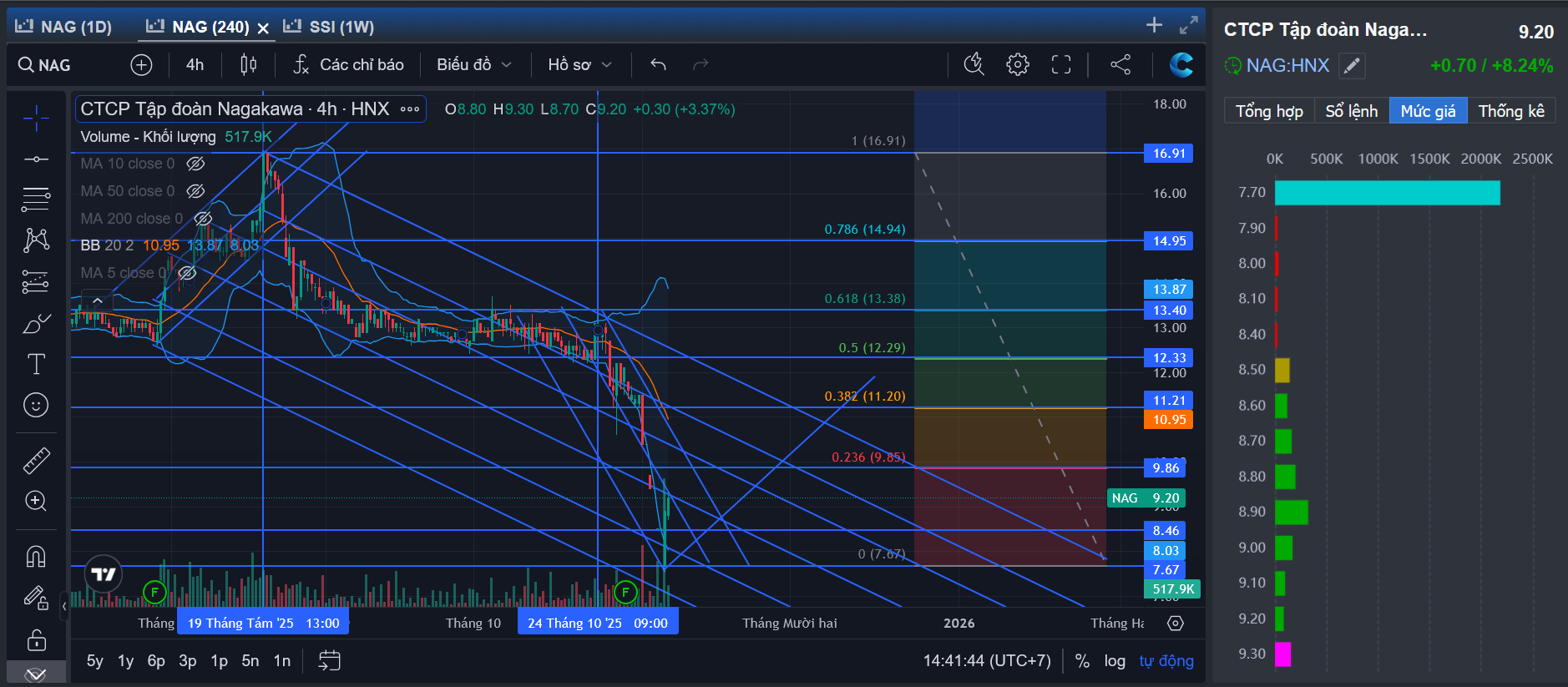Expand the chart panel with arrows icon
Screen dimensions: 1568x687
[1189, 26]
